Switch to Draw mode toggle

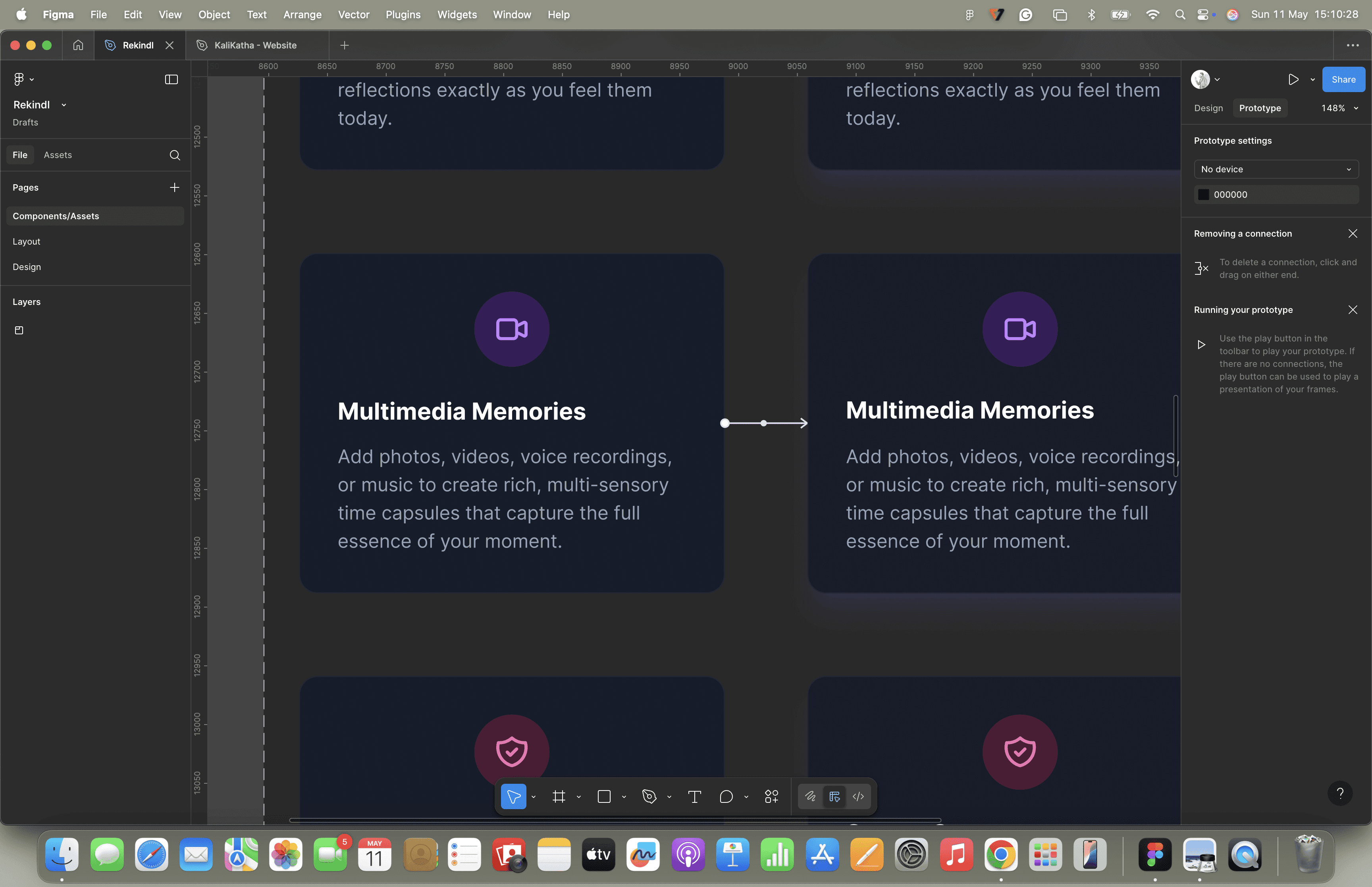811,796
